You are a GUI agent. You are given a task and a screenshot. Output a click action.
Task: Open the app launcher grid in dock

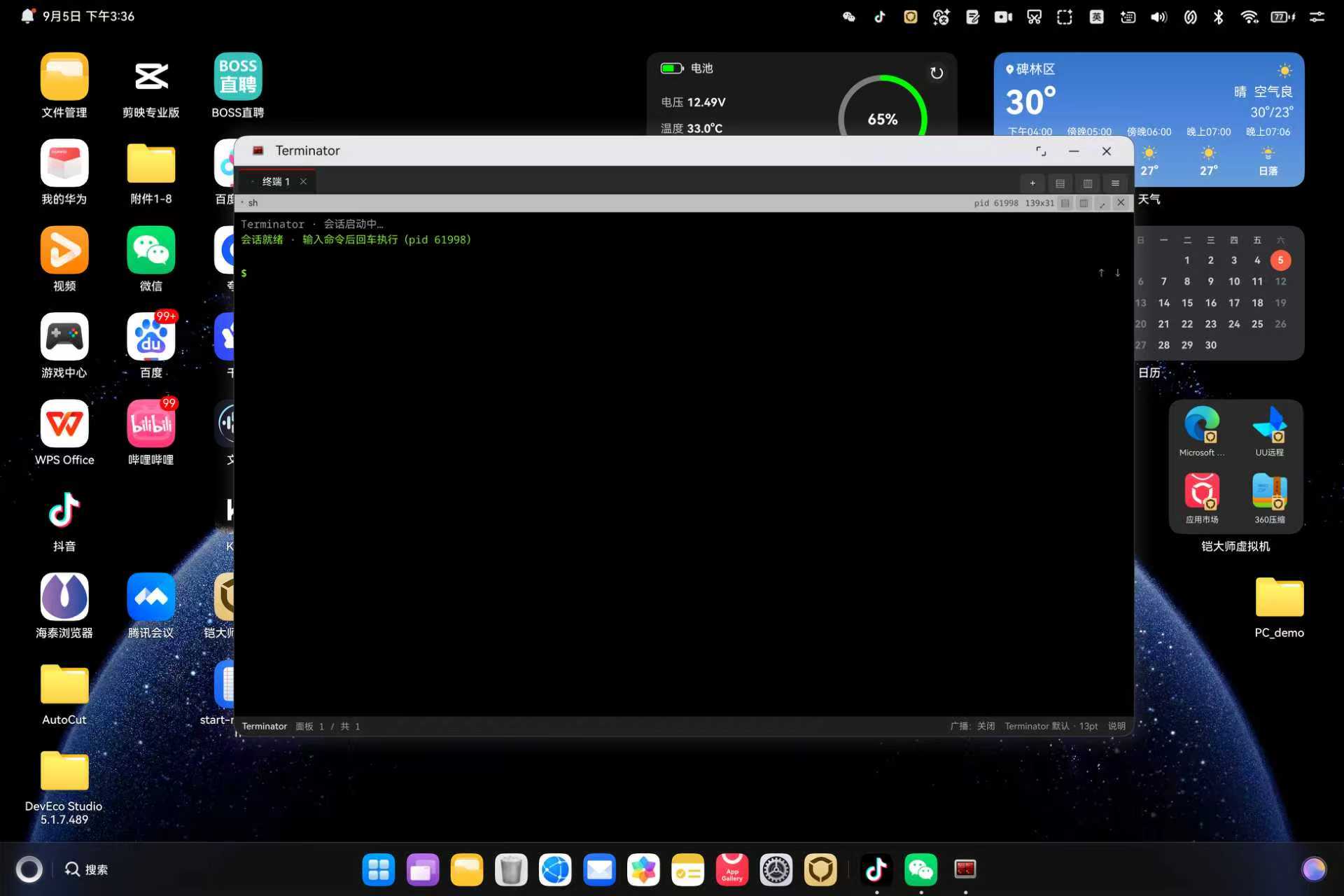point(379,870)
